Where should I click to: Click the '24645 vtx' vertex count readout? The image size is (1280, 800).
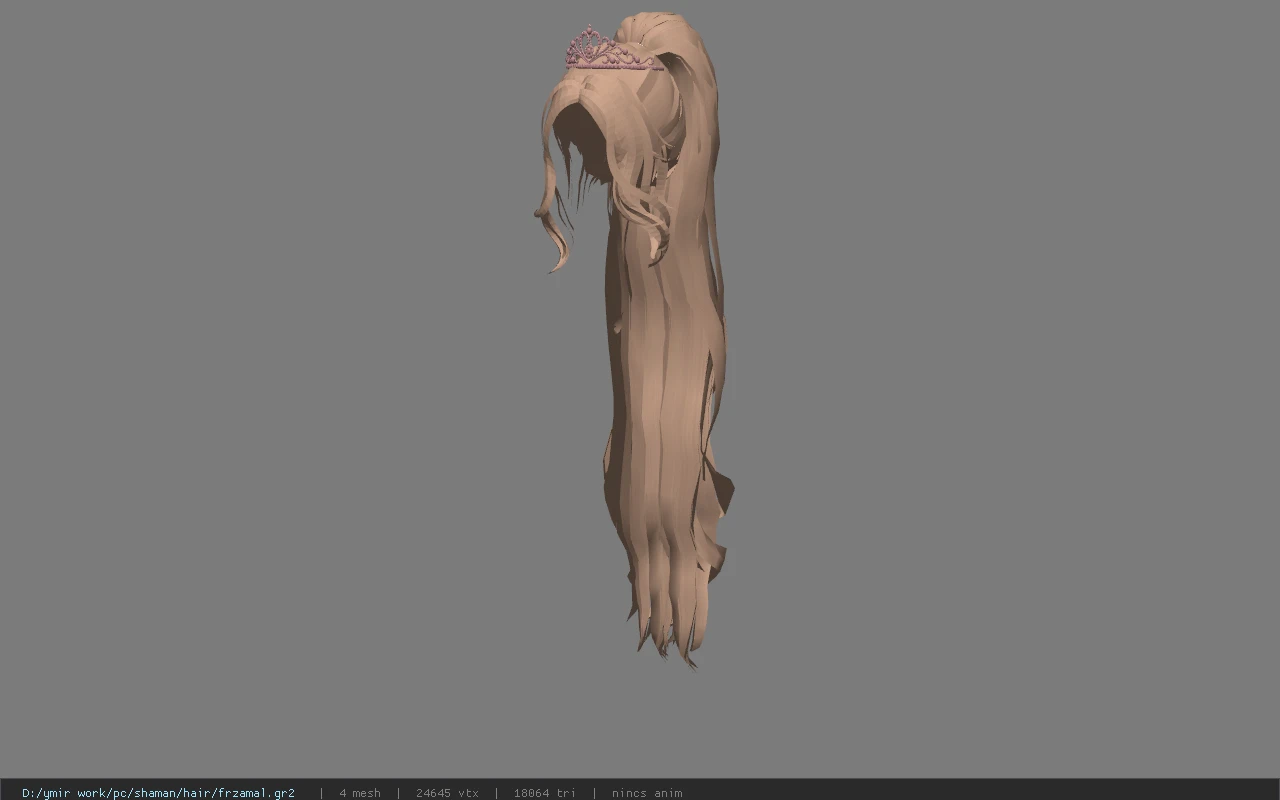tap(447, 793)
